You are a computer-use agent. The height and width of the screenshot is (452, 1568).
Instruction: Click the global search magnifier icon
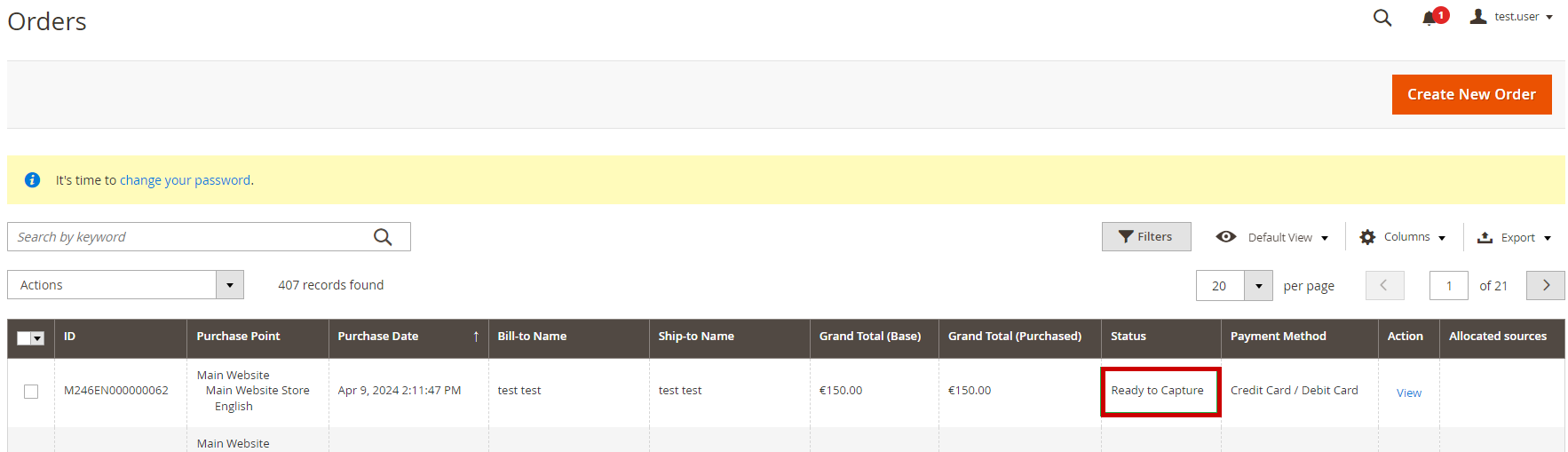point(1382,18)
